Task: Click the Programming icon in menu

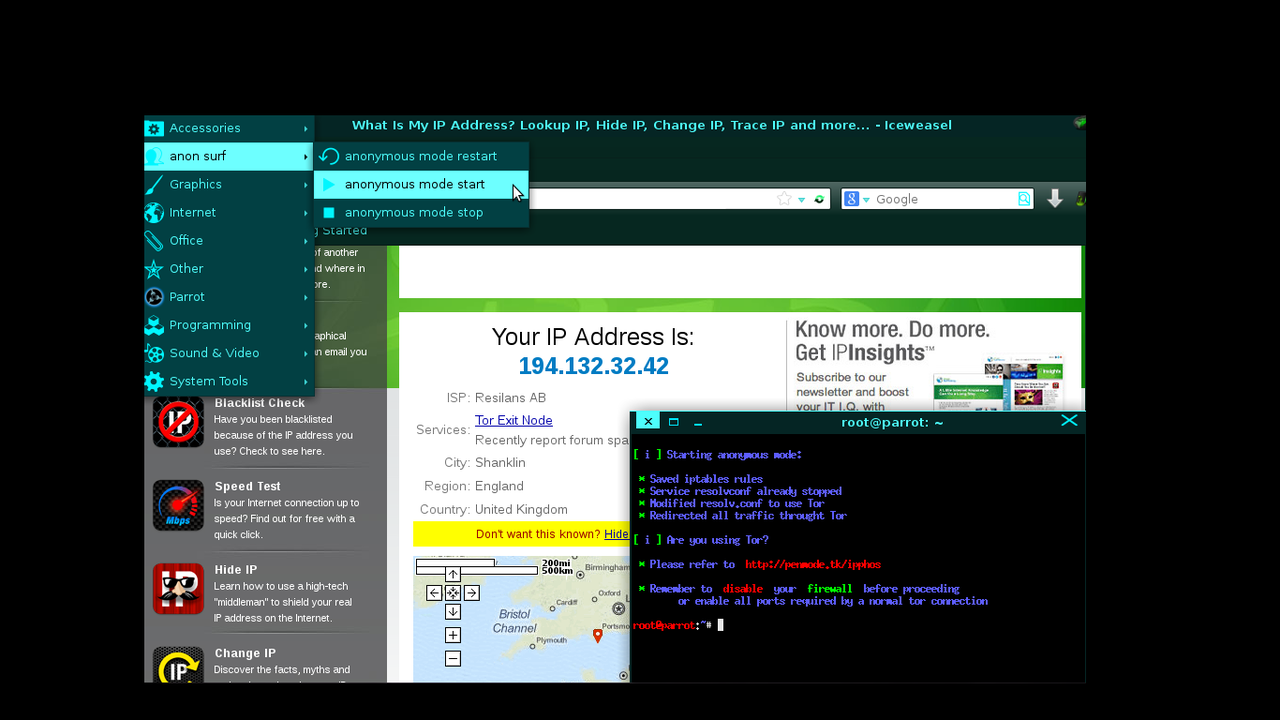Action: [154, 324]
